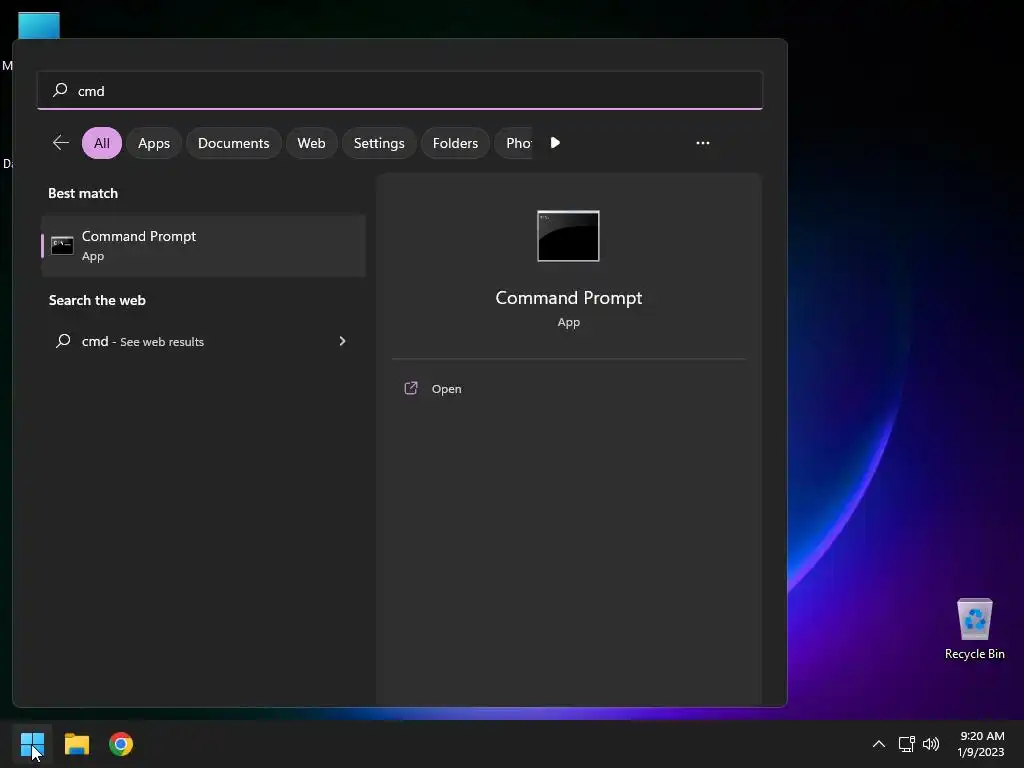Open the network status tray icon

click(x=906, y=744)
